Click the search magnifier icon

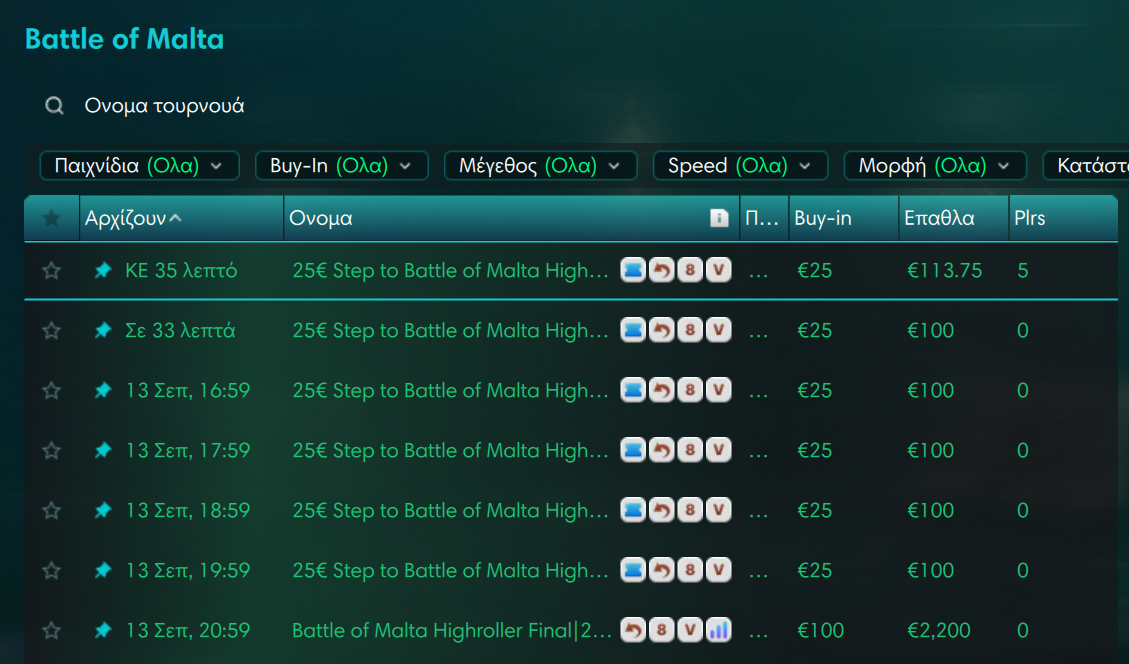click(x=54, y=106)
